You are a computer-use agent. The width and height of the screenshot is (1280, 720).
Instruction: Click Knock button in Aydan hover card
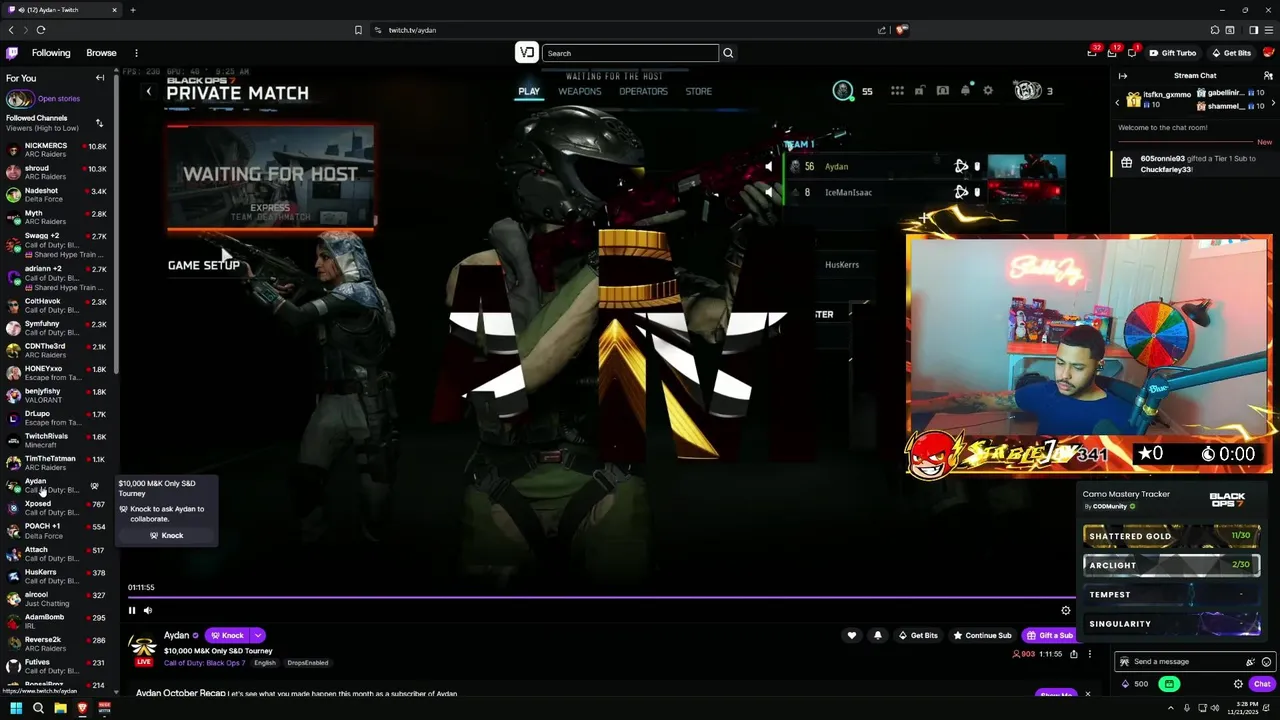[x=166, y=536]
